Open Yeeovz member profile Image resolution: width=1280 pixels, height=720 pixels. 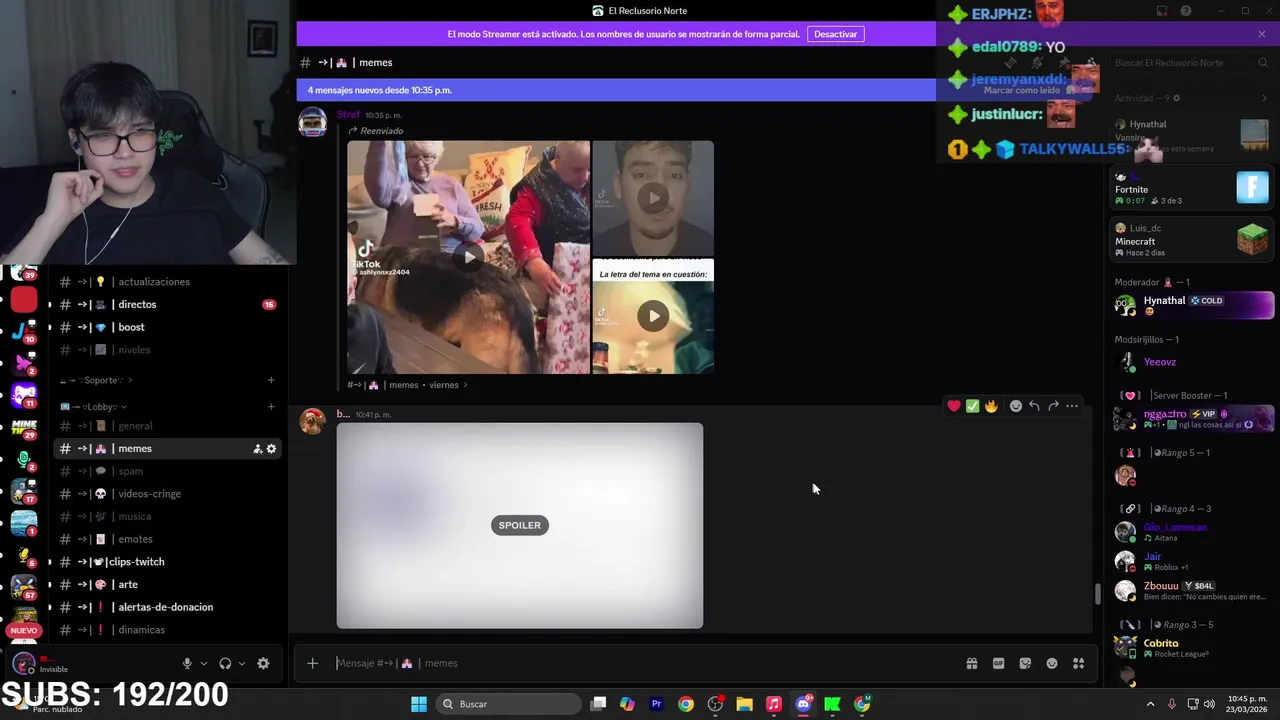[1192, 362]
